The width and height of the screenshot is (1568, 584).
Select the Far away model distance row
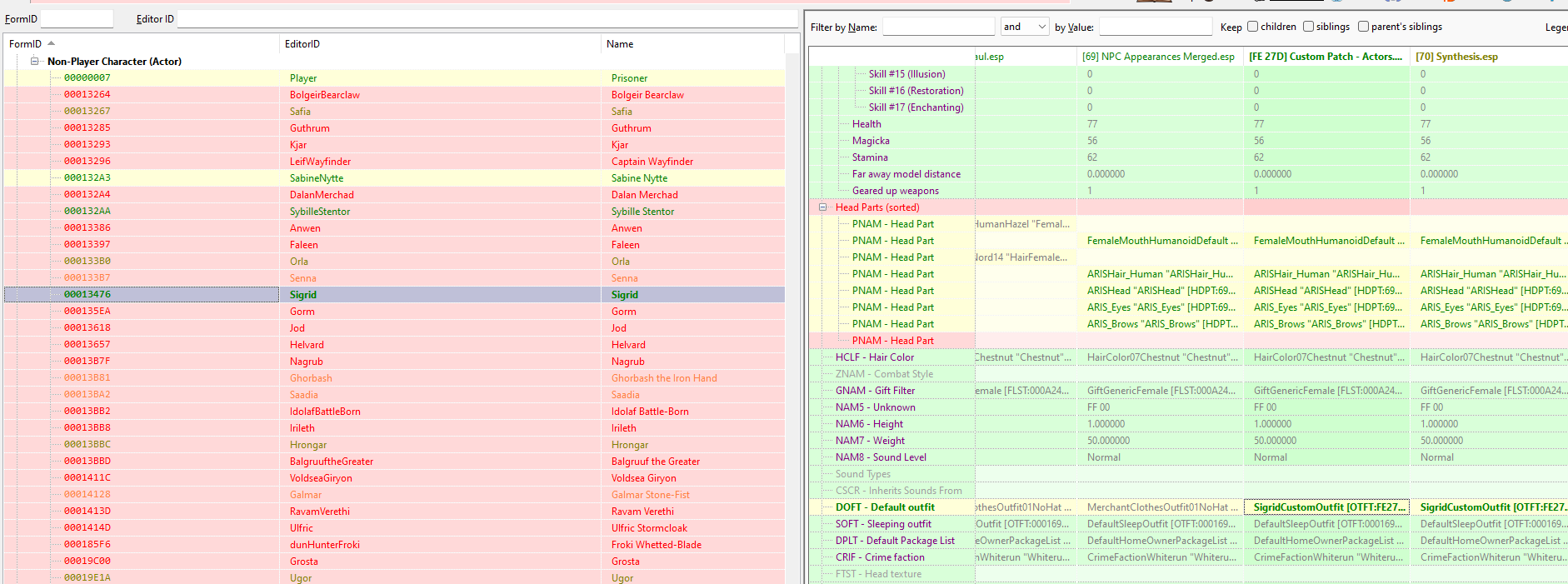[x=1188, y=173]
